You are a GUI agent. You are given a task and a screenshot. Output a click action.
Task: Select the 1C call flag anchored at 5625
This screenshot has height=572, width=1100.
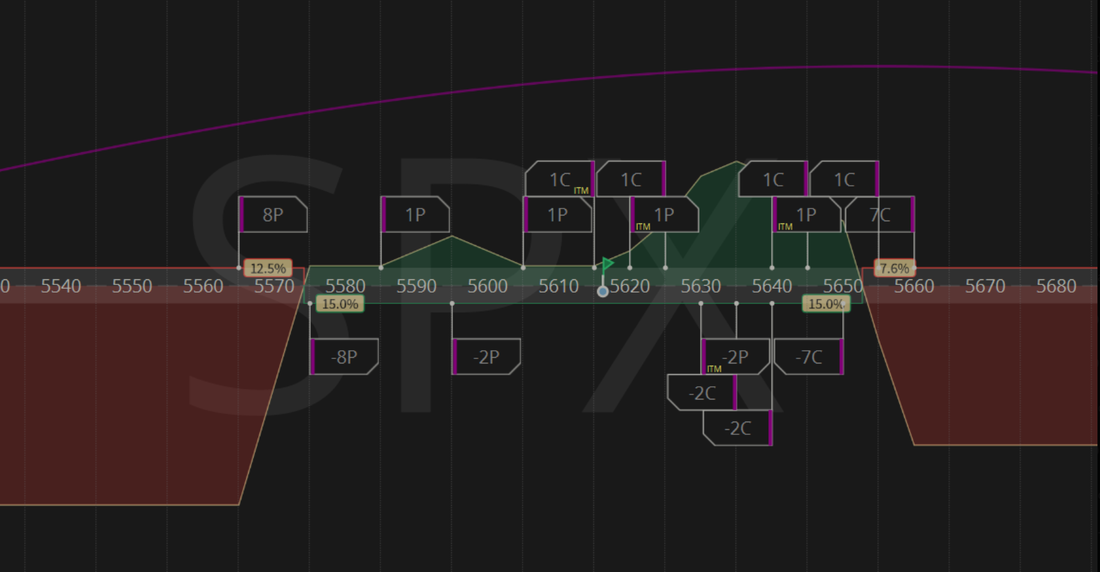[631, 179]
